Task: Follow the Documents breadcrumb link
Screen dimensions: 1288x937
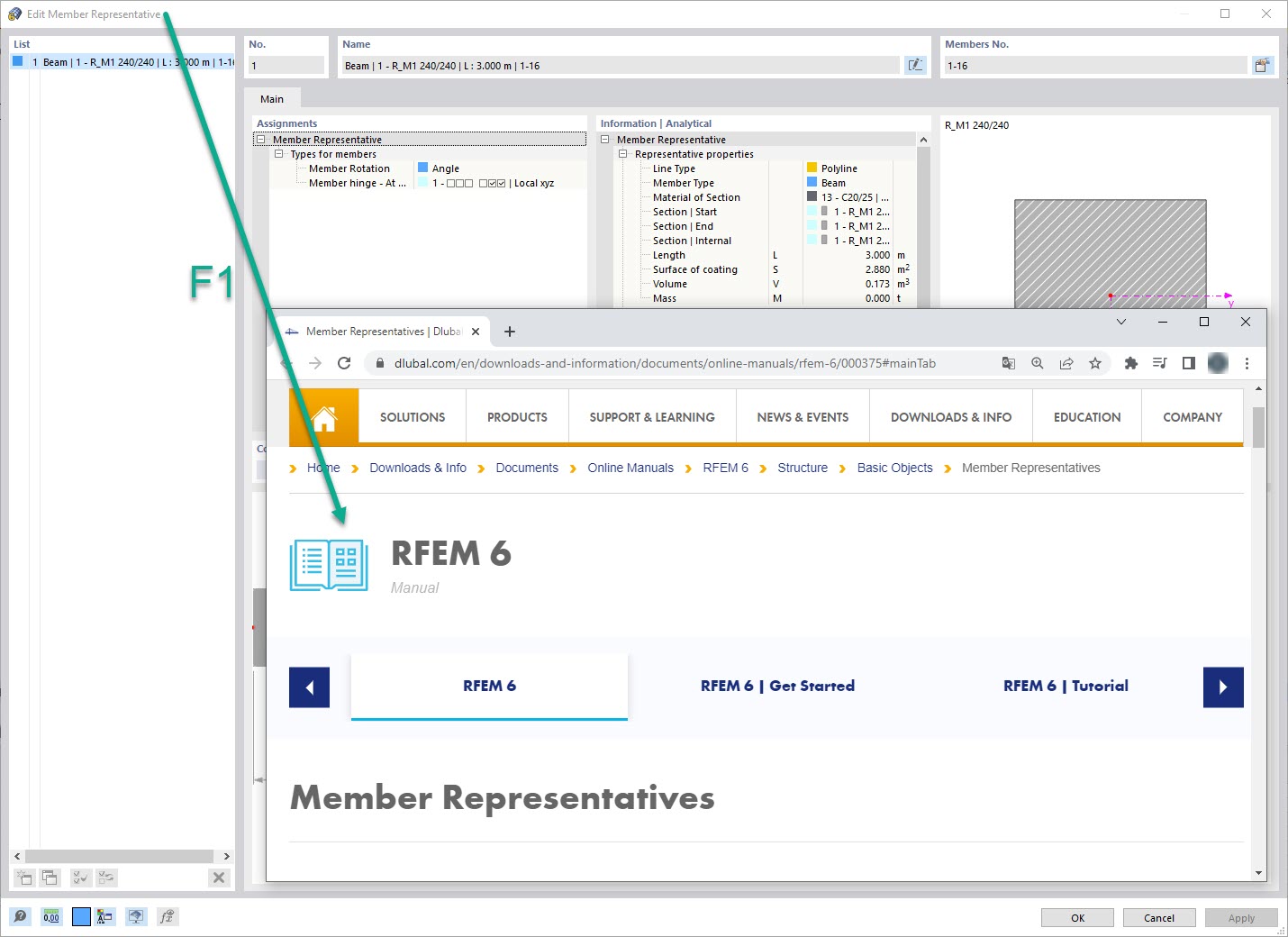Action: coord(527,468)
